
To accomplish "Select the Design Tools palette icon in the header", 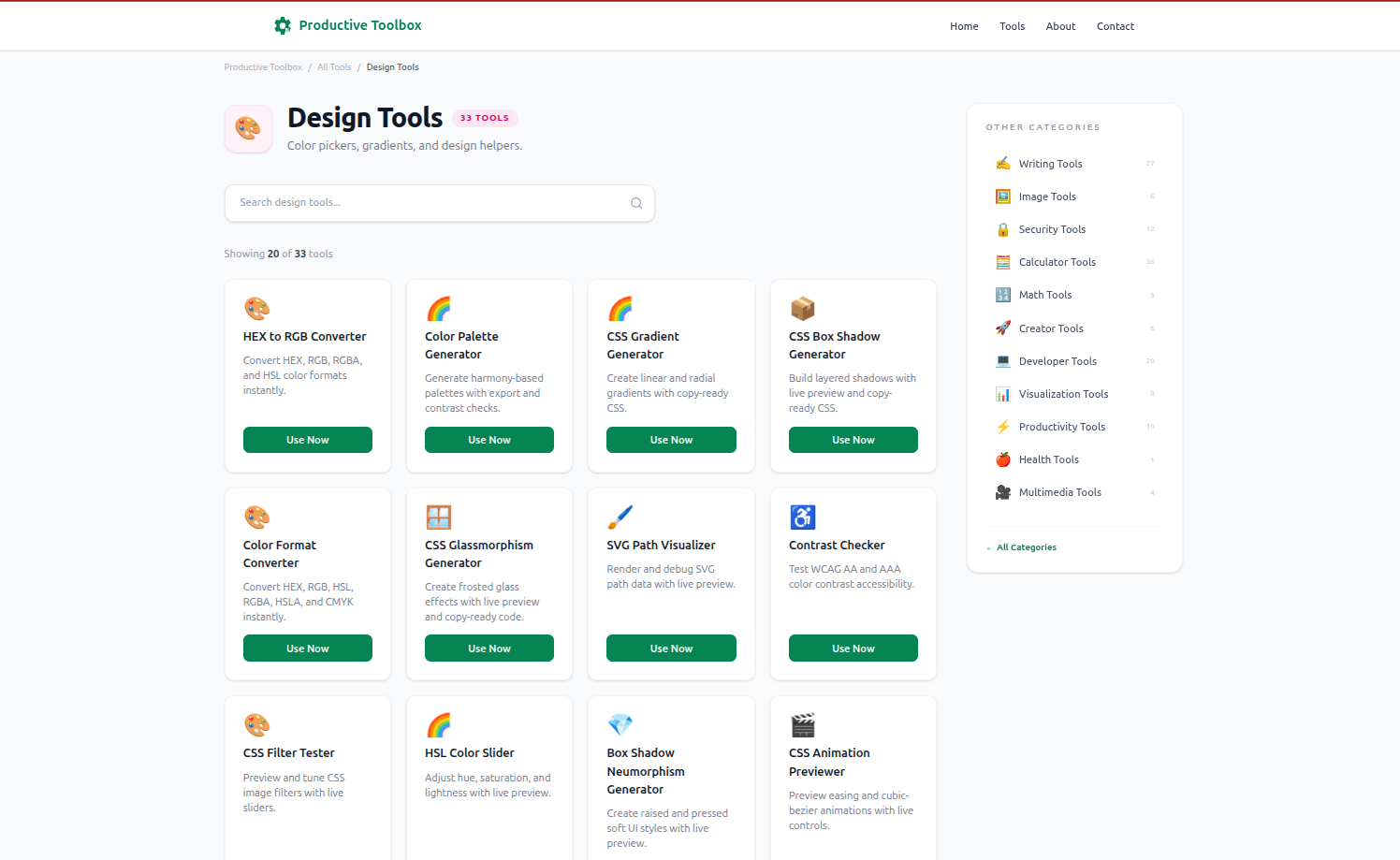I will click(x=248, y=128).
